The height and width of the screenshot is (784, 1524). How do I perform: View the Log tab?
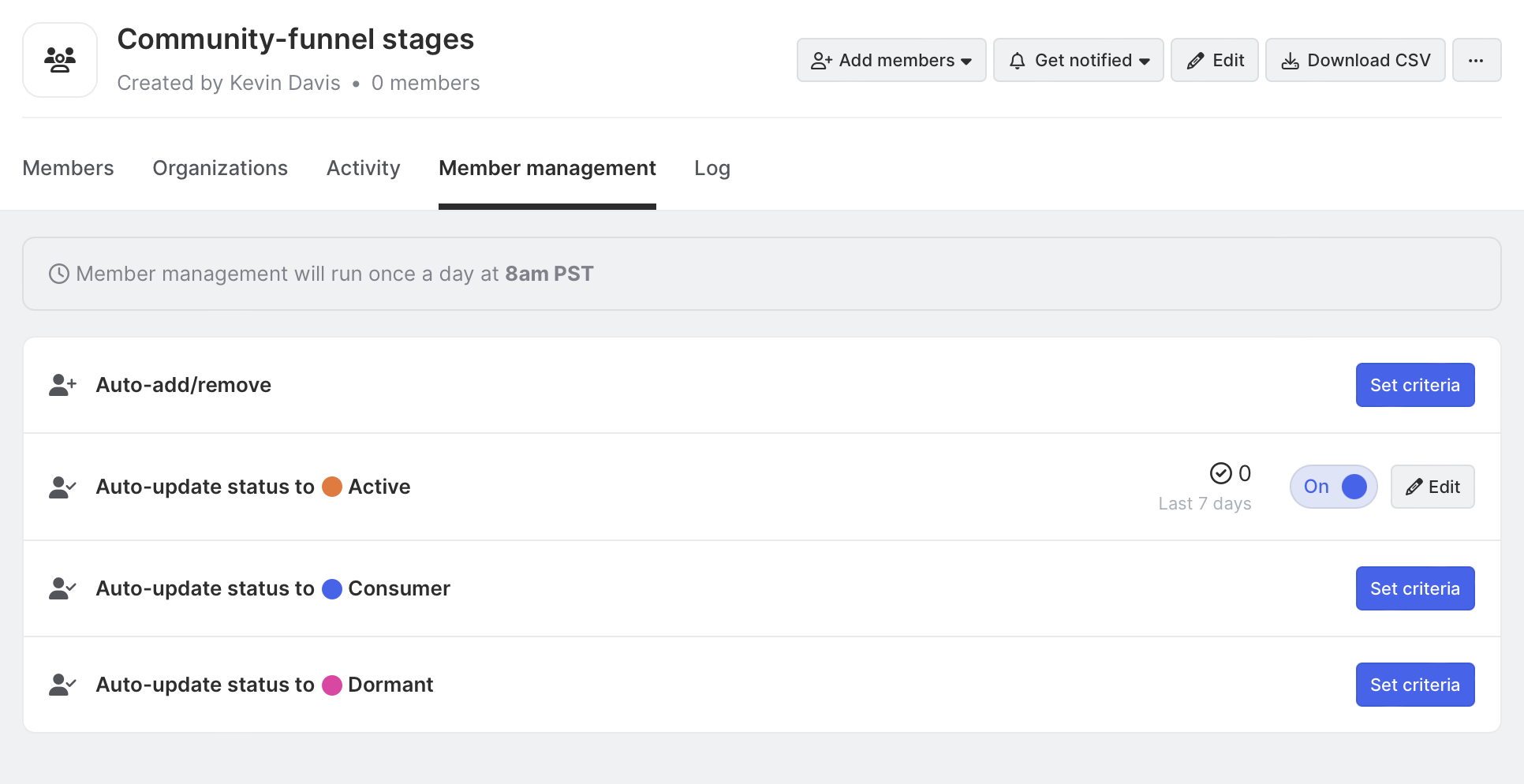click(712, 168)
